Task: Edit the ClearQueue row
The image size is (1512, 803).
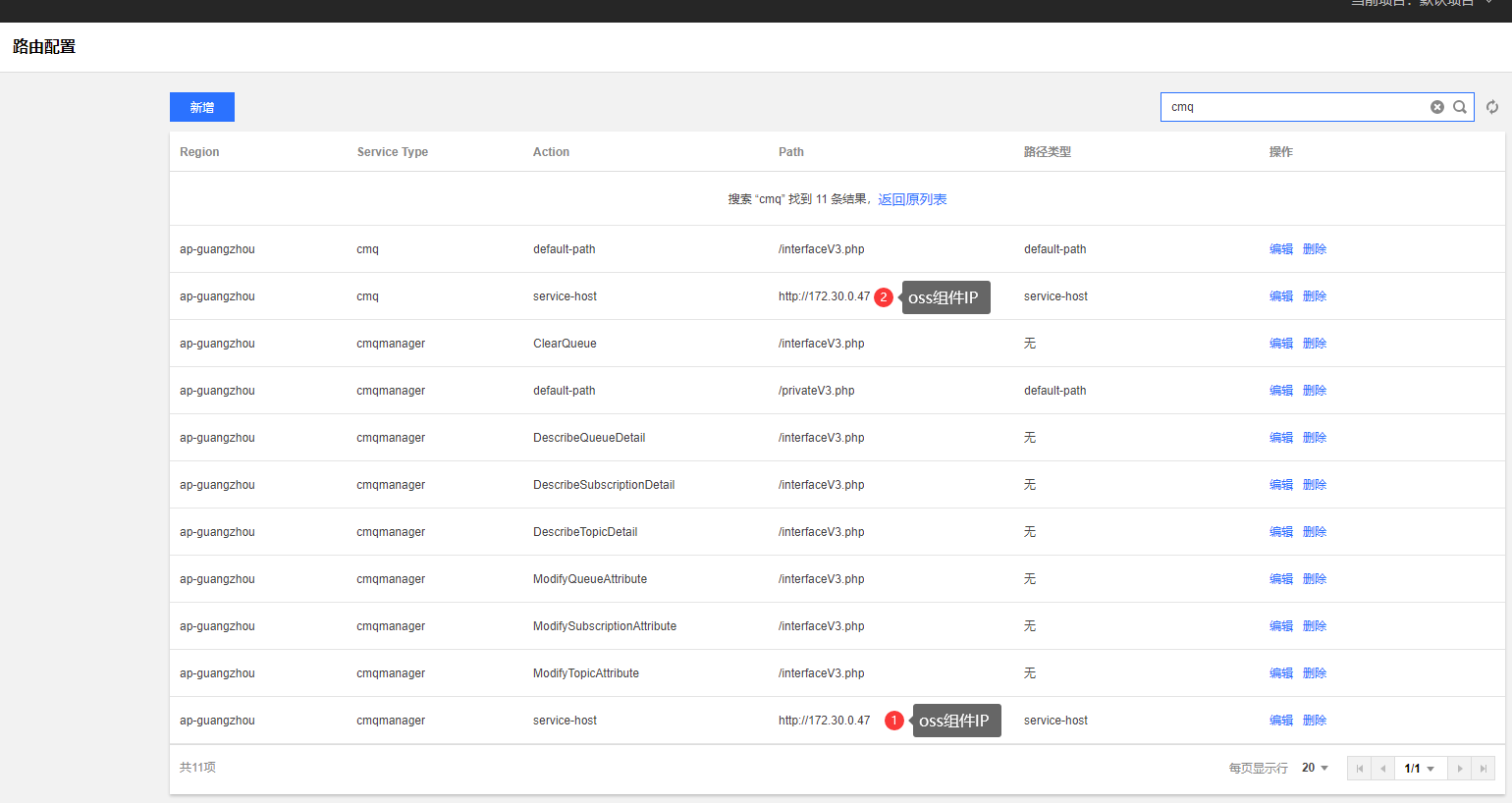Action: (x=1281, y=344)
